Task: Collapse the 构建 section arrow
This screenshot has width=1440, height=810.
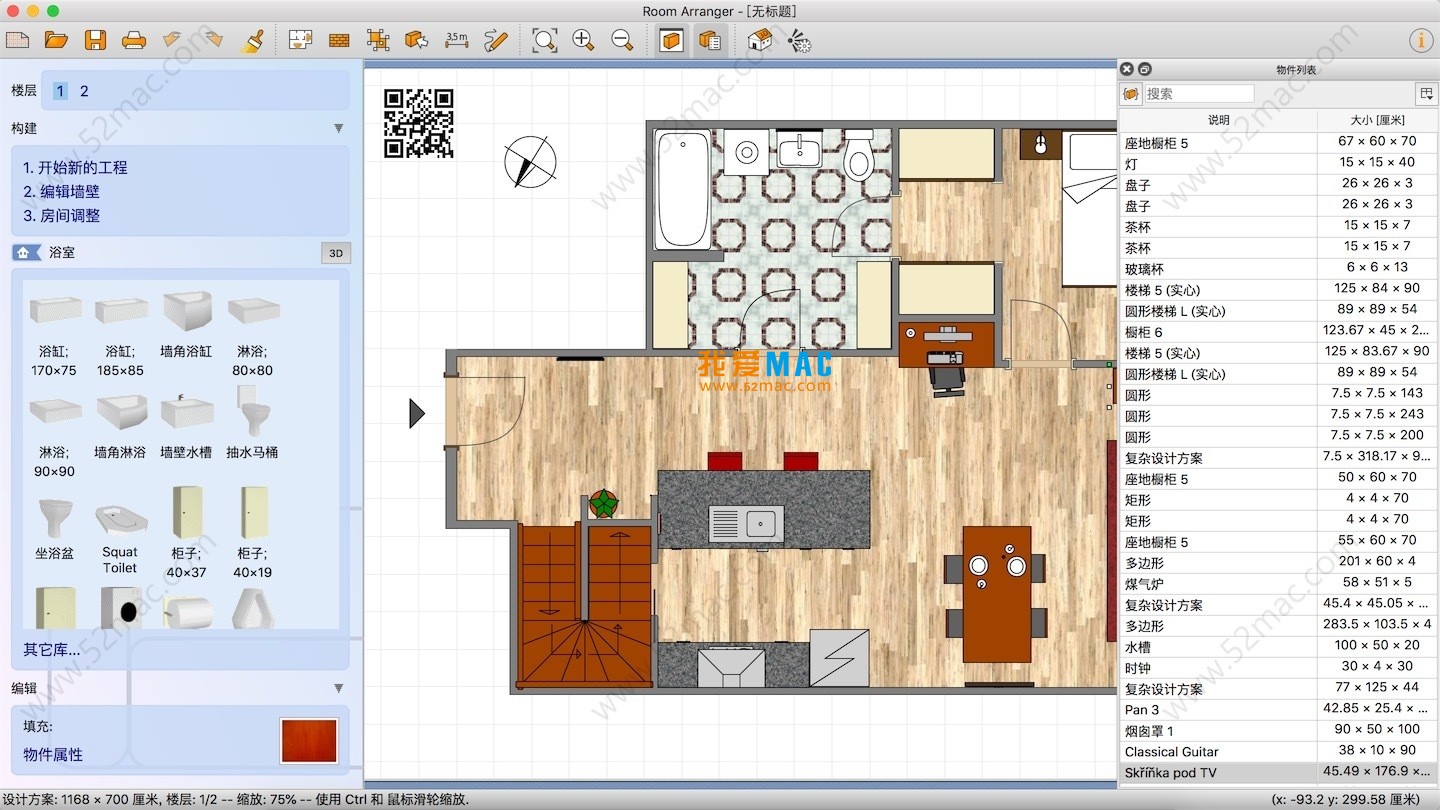Action: [x=338, y=128]
